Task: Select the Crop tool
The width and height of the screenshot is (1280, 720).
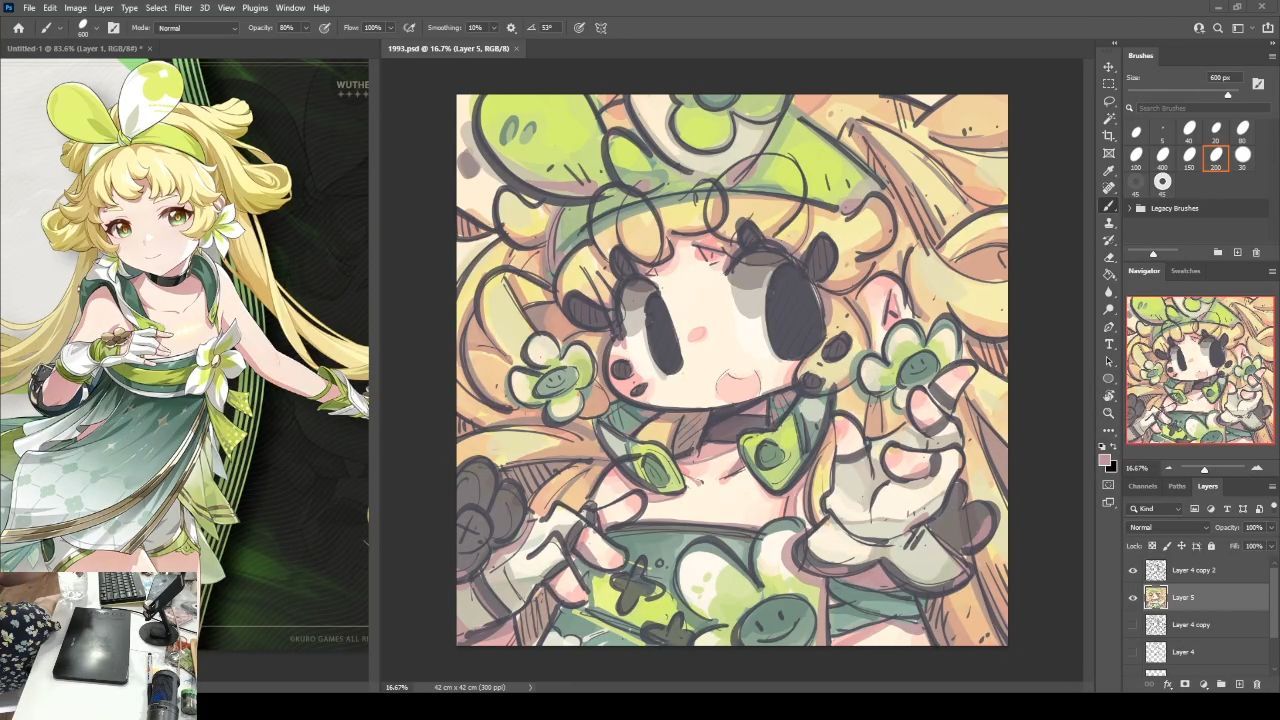Action: coord(1108,136)
